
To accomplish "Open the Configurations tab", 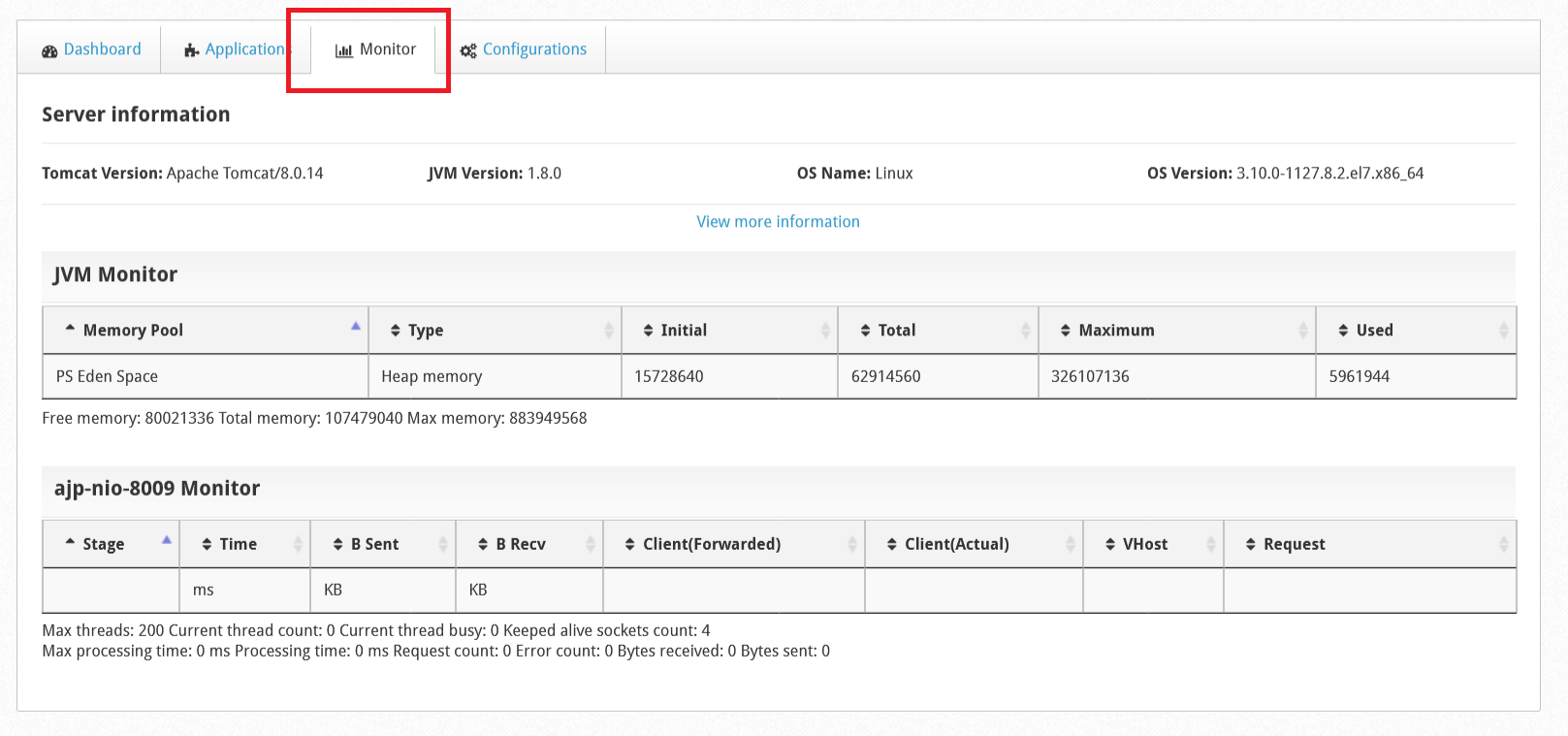I will click(x=524, y=49).
